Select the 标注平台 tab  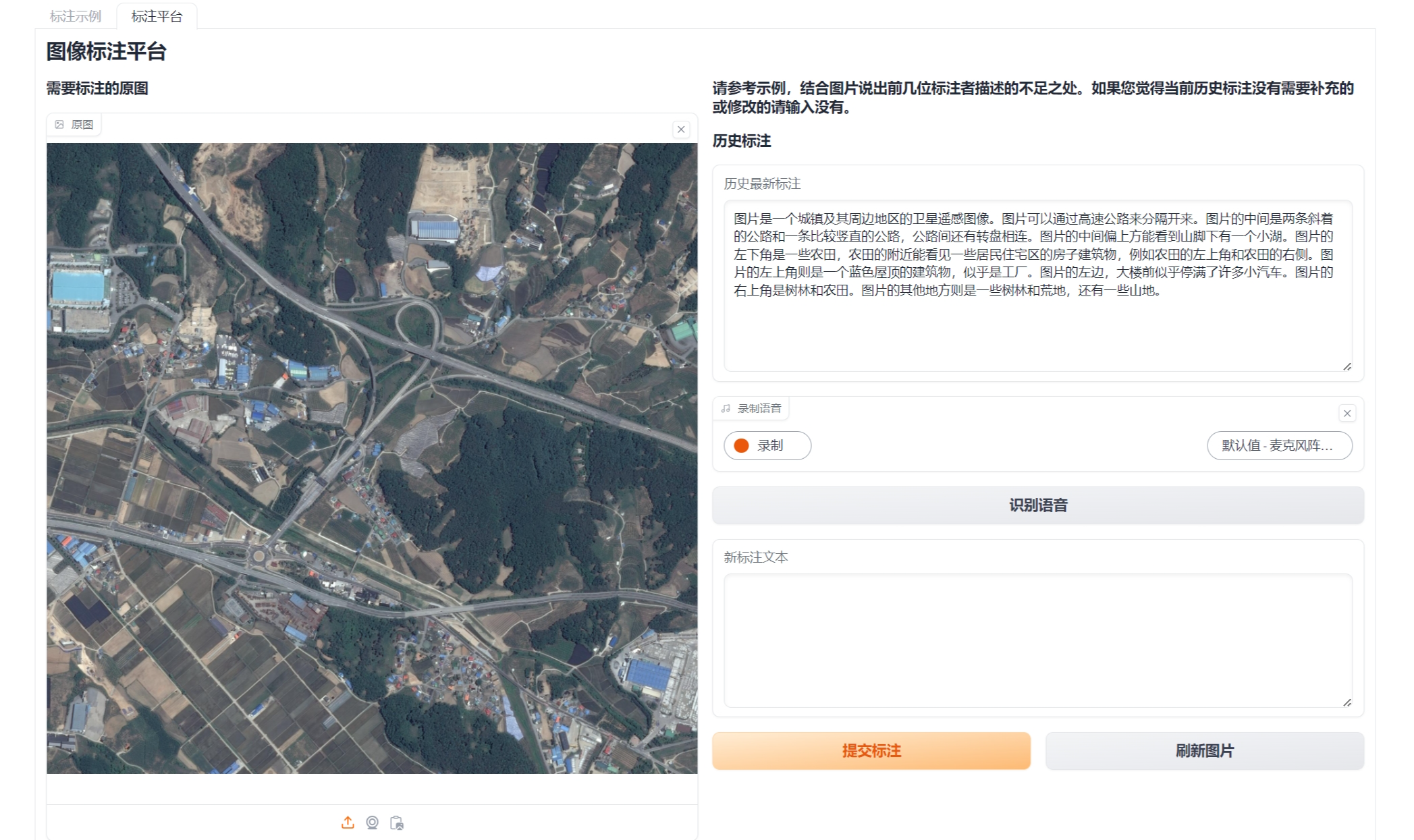click(x=157, y=16)
